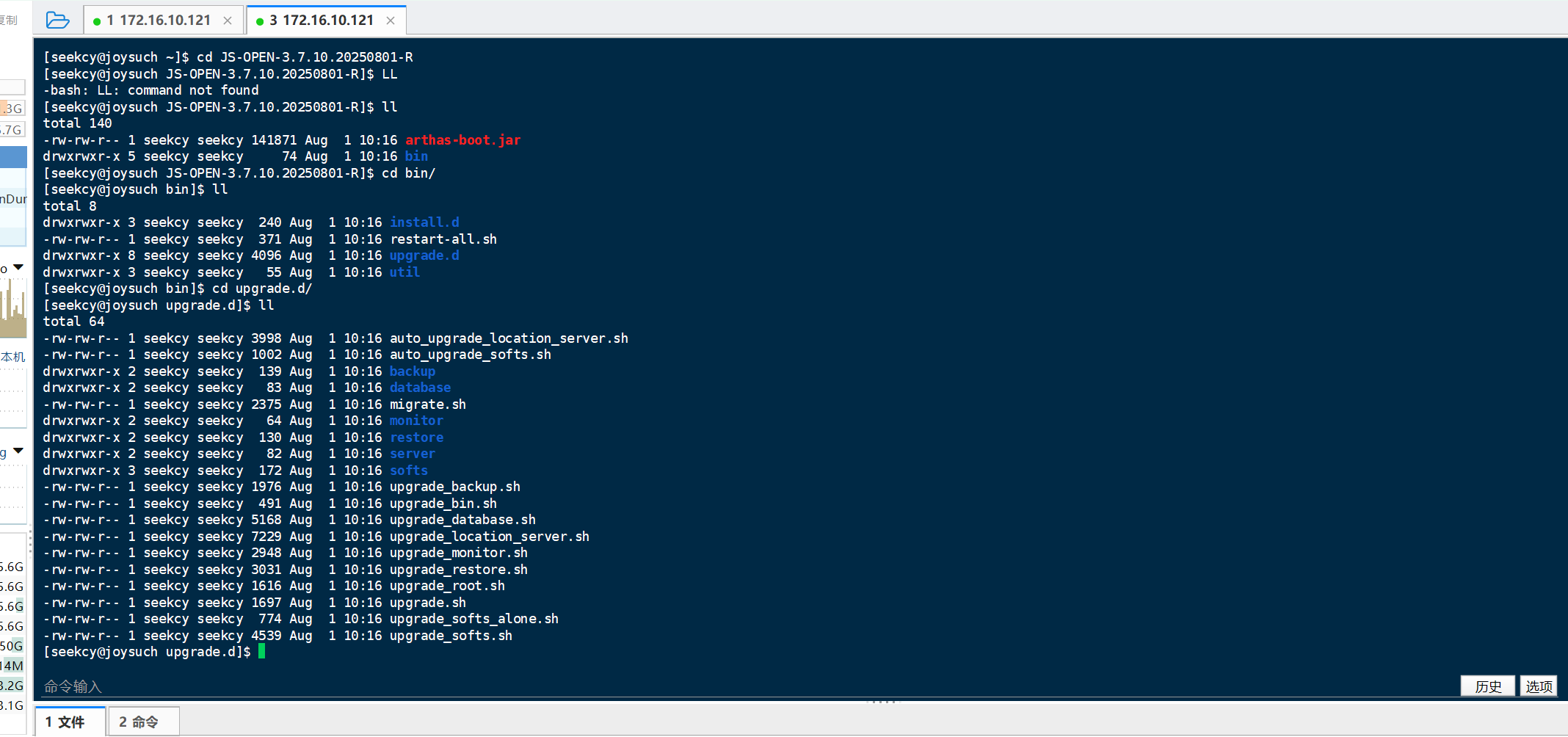Select the highlighted blue row in sidebar
1568x737 pixels.
click(13, 156)
